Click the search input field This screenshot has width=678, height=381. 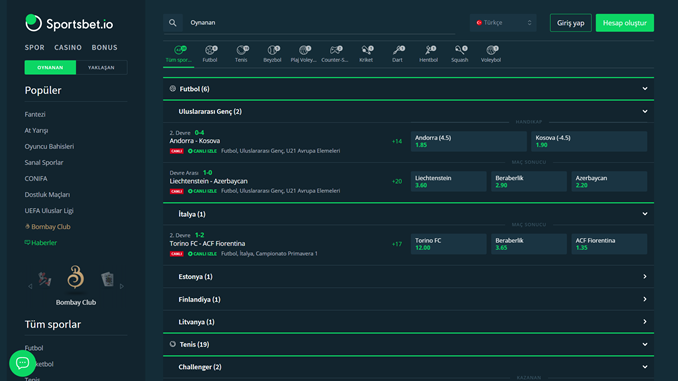[320, 23]
